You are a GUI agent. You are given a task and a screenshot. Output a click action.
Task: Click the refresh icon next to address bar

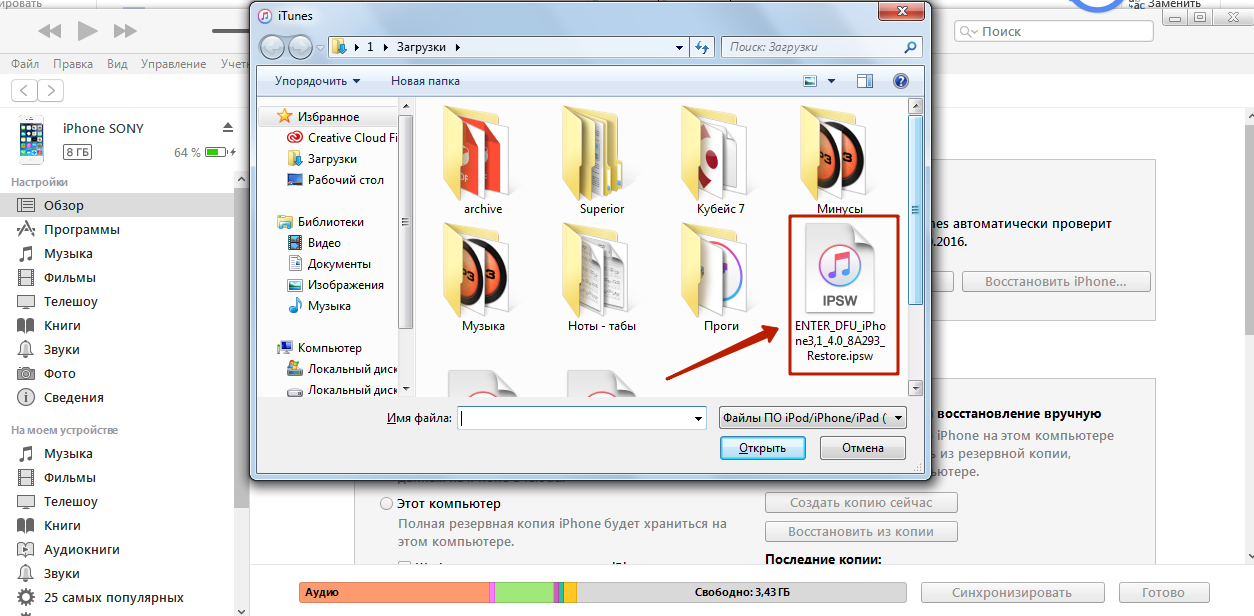(702, 47)
